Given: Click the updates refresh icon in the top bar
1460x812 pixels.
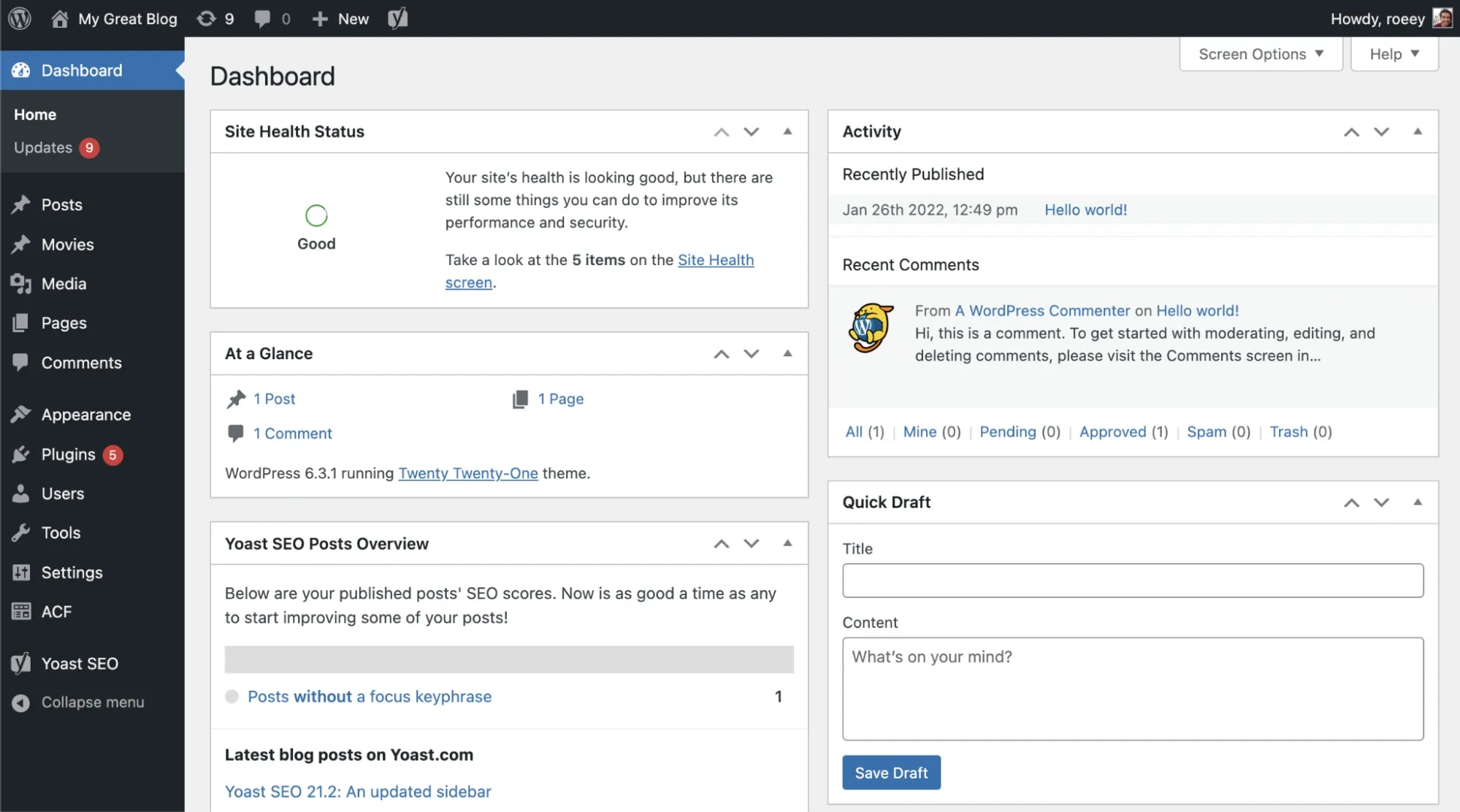Looking at the screenshot, I should (x=205, y=18).
